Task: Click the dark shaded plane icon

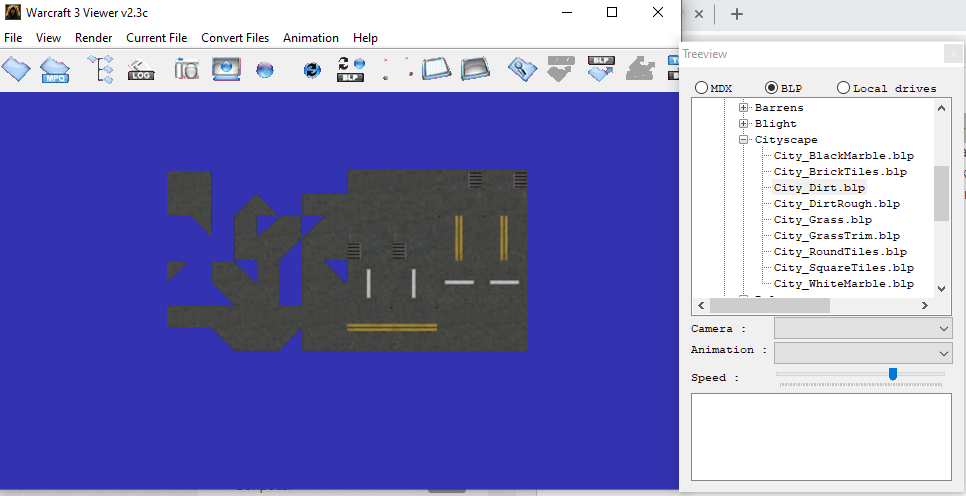Action: [x=475, y=68]
